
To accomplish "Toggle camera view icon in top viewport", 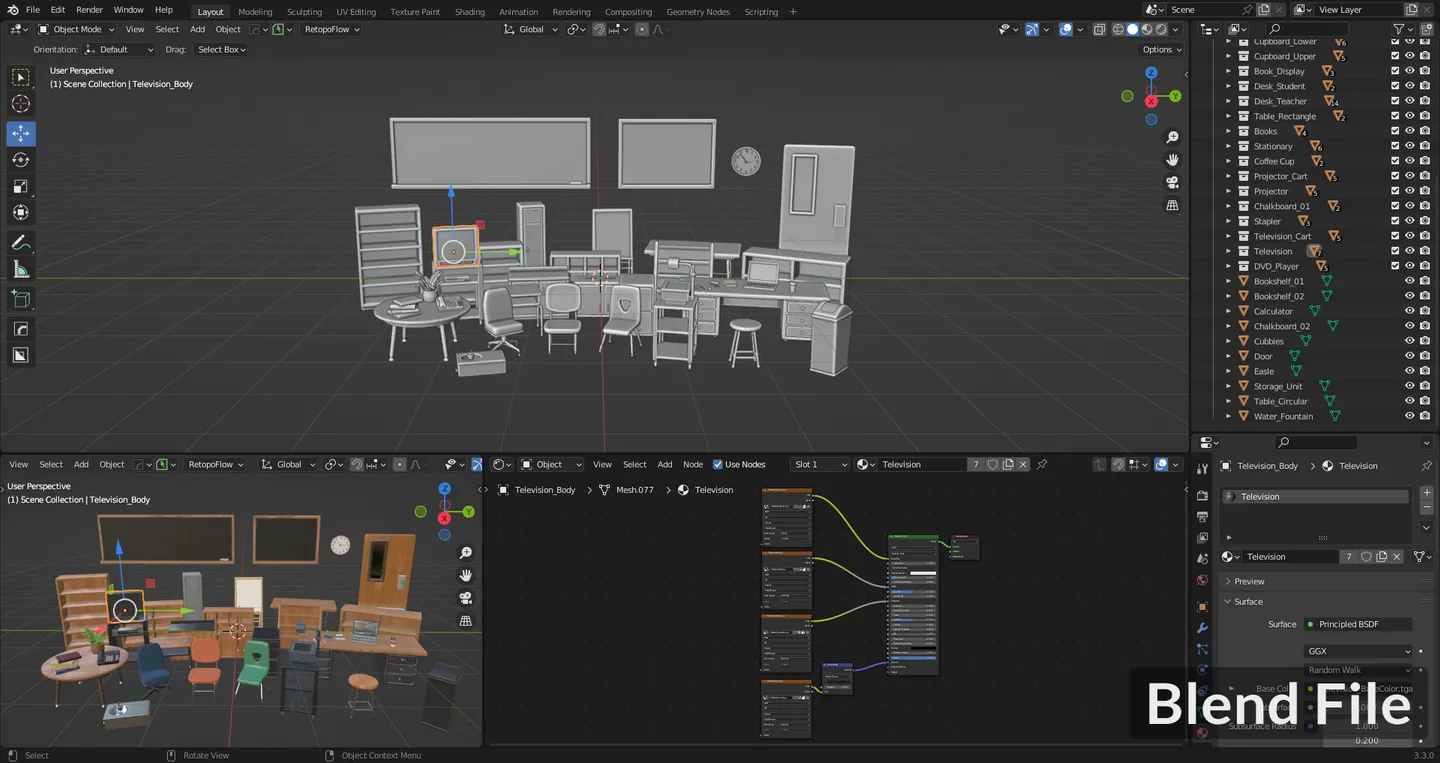I will (x=1173, y=183).
